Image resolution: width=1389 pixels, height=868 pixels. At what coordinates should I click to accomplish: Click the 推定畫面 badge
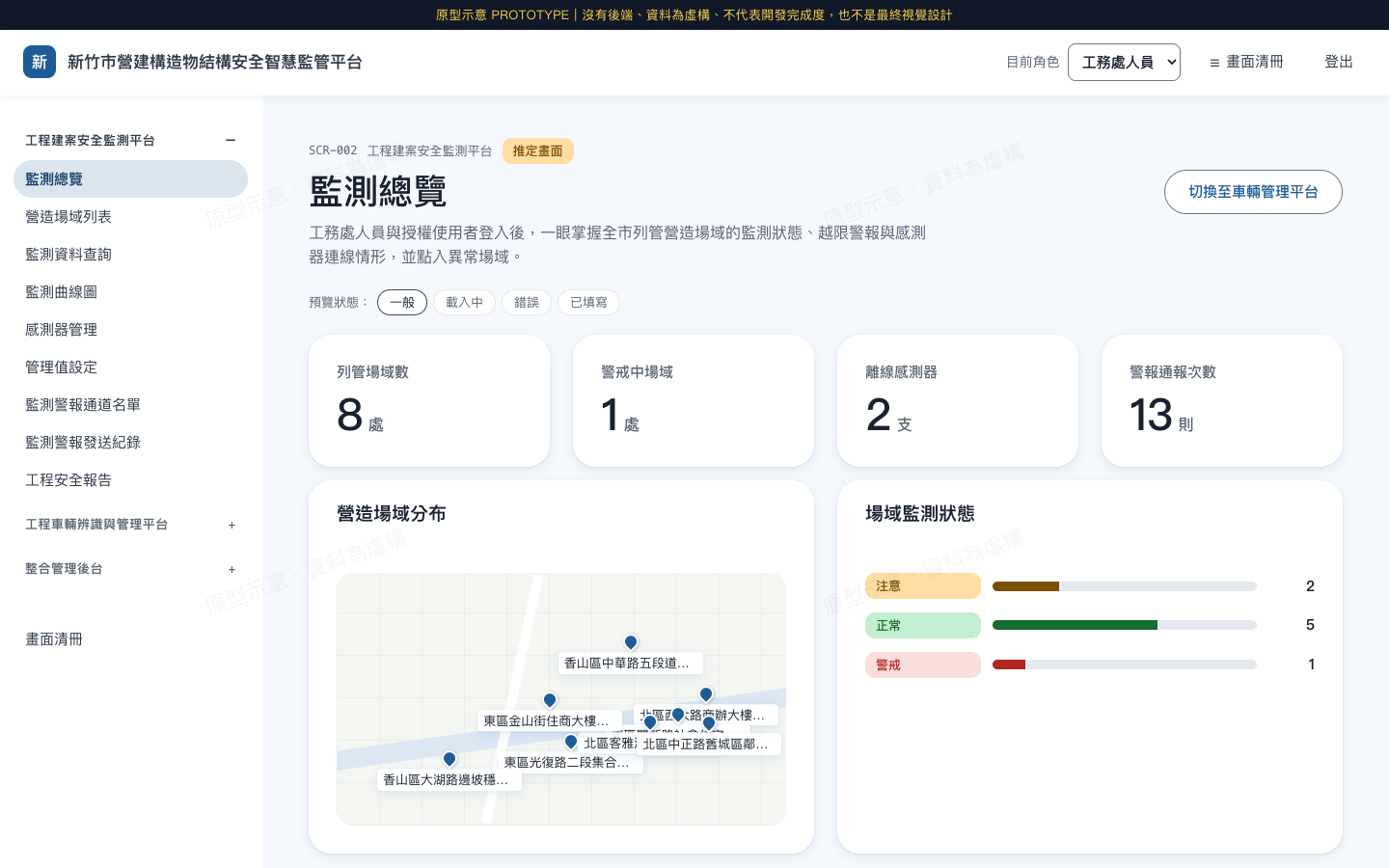pos(538,151)
